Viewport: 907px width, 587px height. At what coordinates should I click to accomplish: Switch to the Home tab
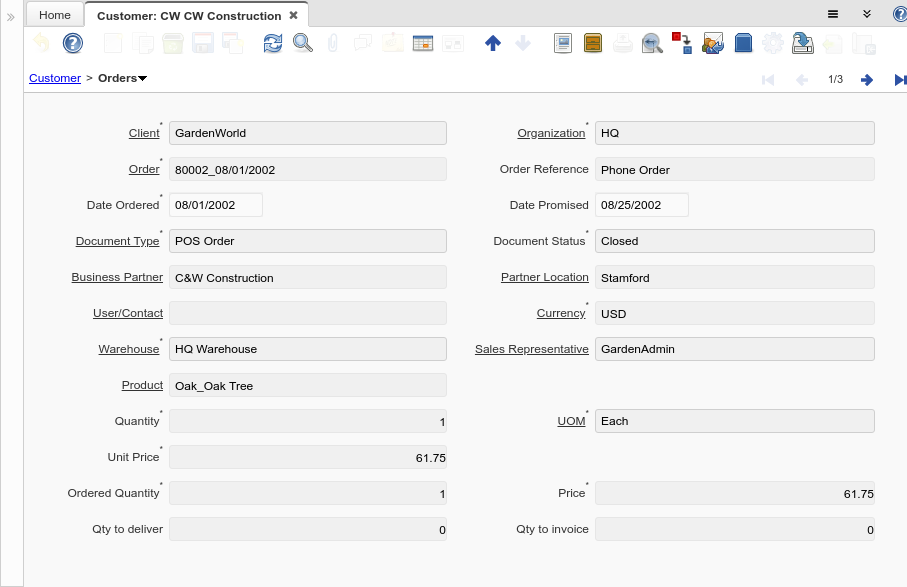click(55, 15)
